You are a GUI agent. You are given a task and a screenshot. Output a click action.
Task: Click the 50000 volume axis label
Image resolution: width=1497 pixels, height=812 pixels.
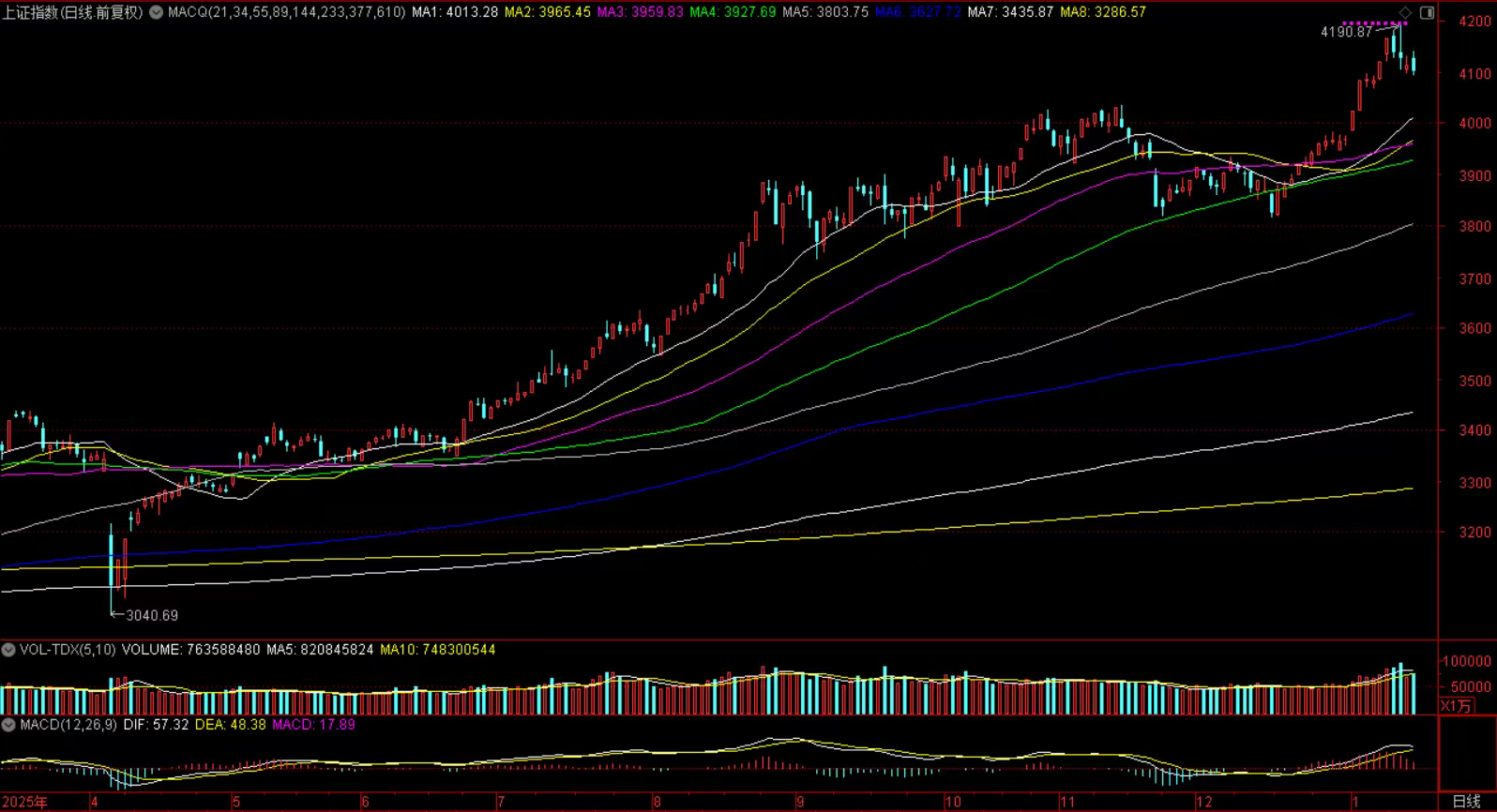(1471, 686)
